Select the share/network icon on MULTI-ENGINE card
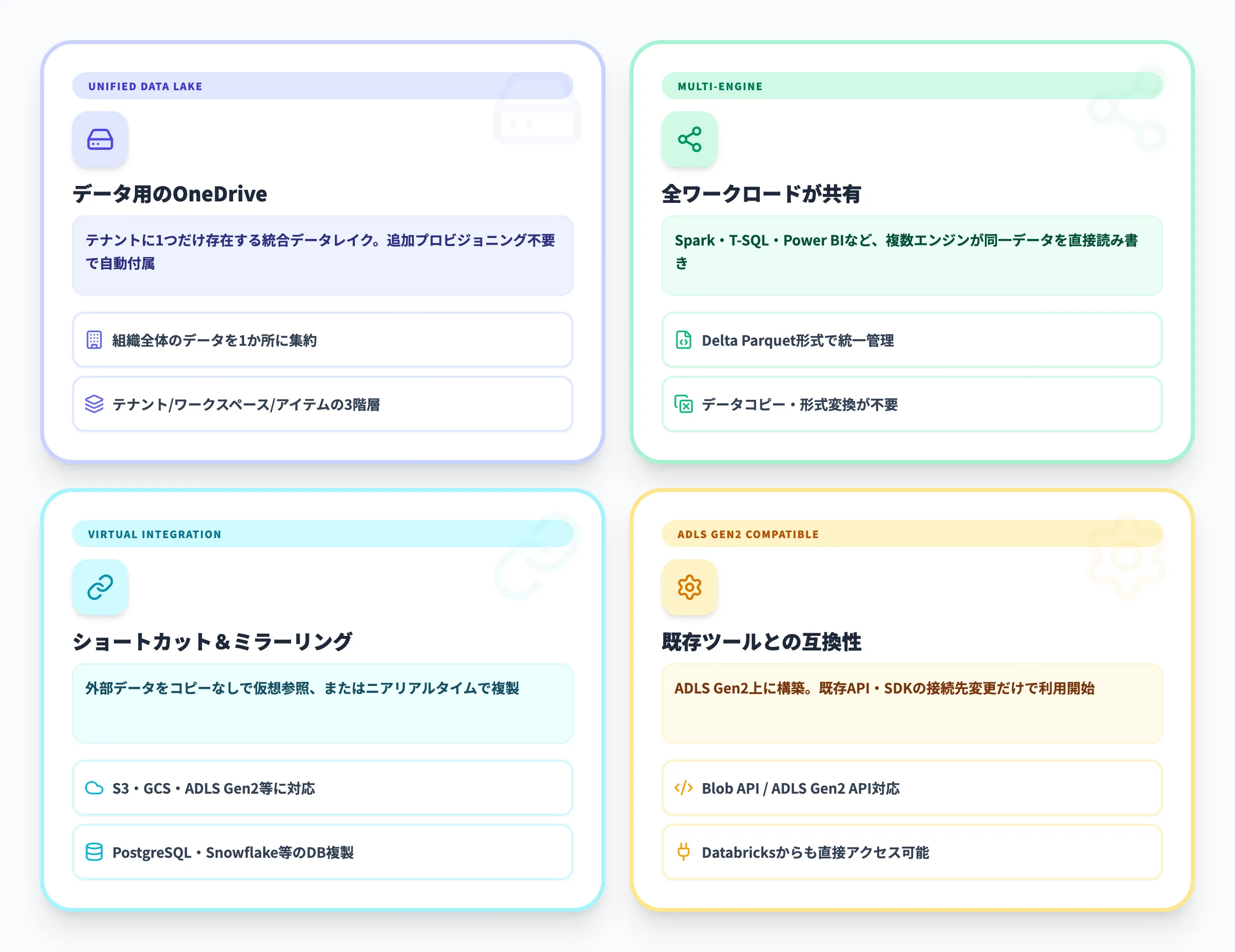The height and width of the screenshot is (952, 1235). (689, 140)
